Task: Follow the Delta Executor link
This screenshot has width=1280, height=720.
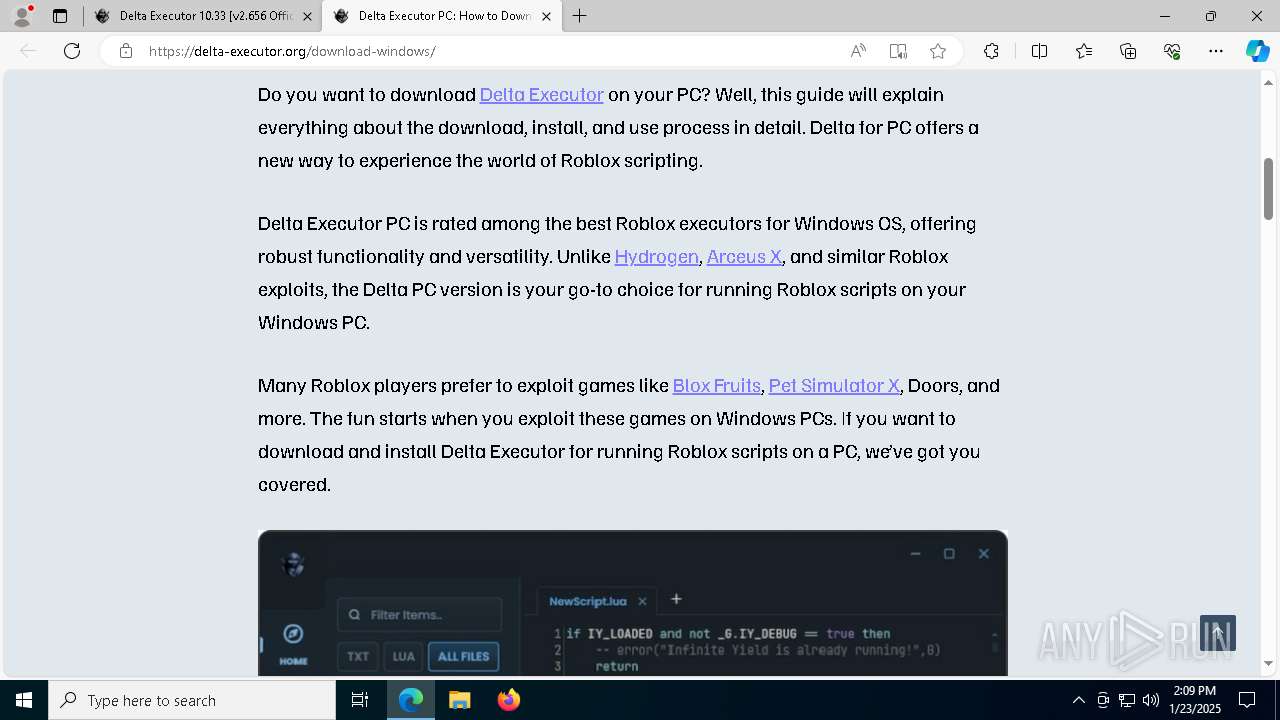Action: pyautogui.click(x=541, y=94)
